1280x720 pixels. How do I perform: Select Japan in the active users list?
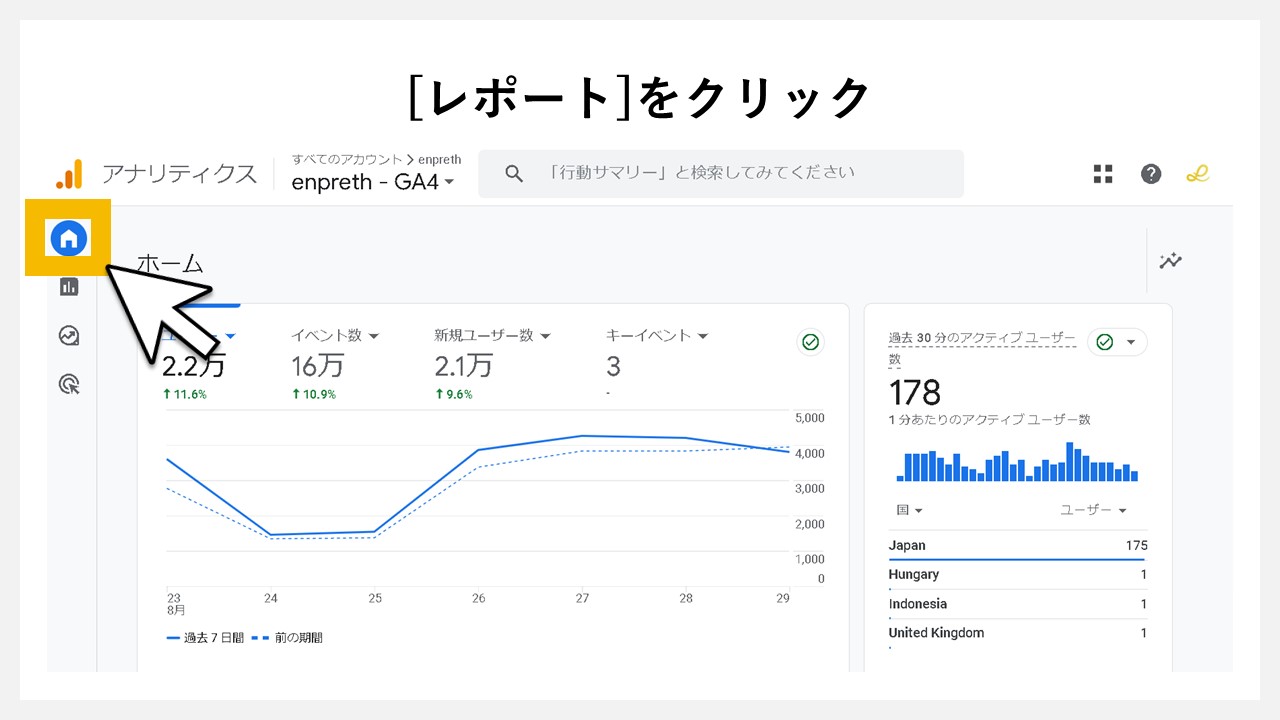coord(906,545)
